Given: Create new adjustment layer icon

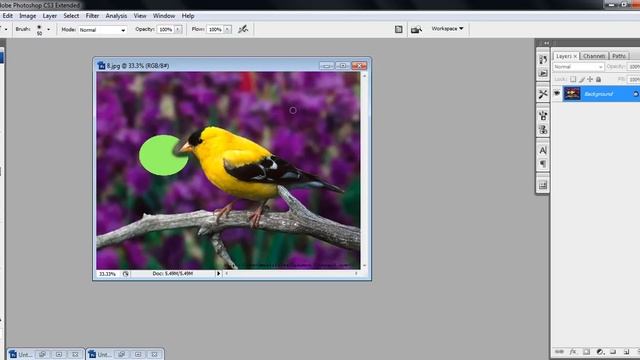Looking at the screenshot, I should click(600, 351).
